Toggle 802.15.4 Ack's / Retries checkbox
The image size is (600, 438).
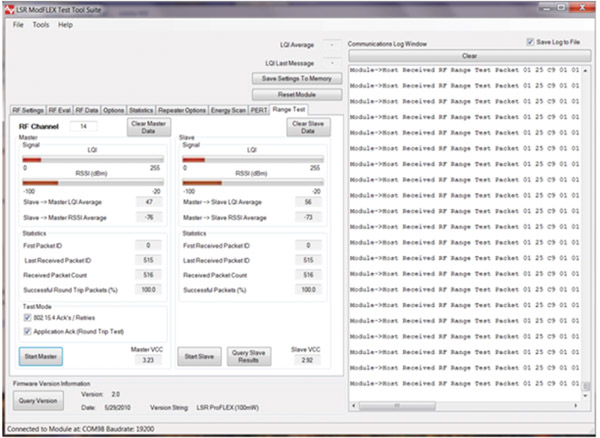pos(28,318)
